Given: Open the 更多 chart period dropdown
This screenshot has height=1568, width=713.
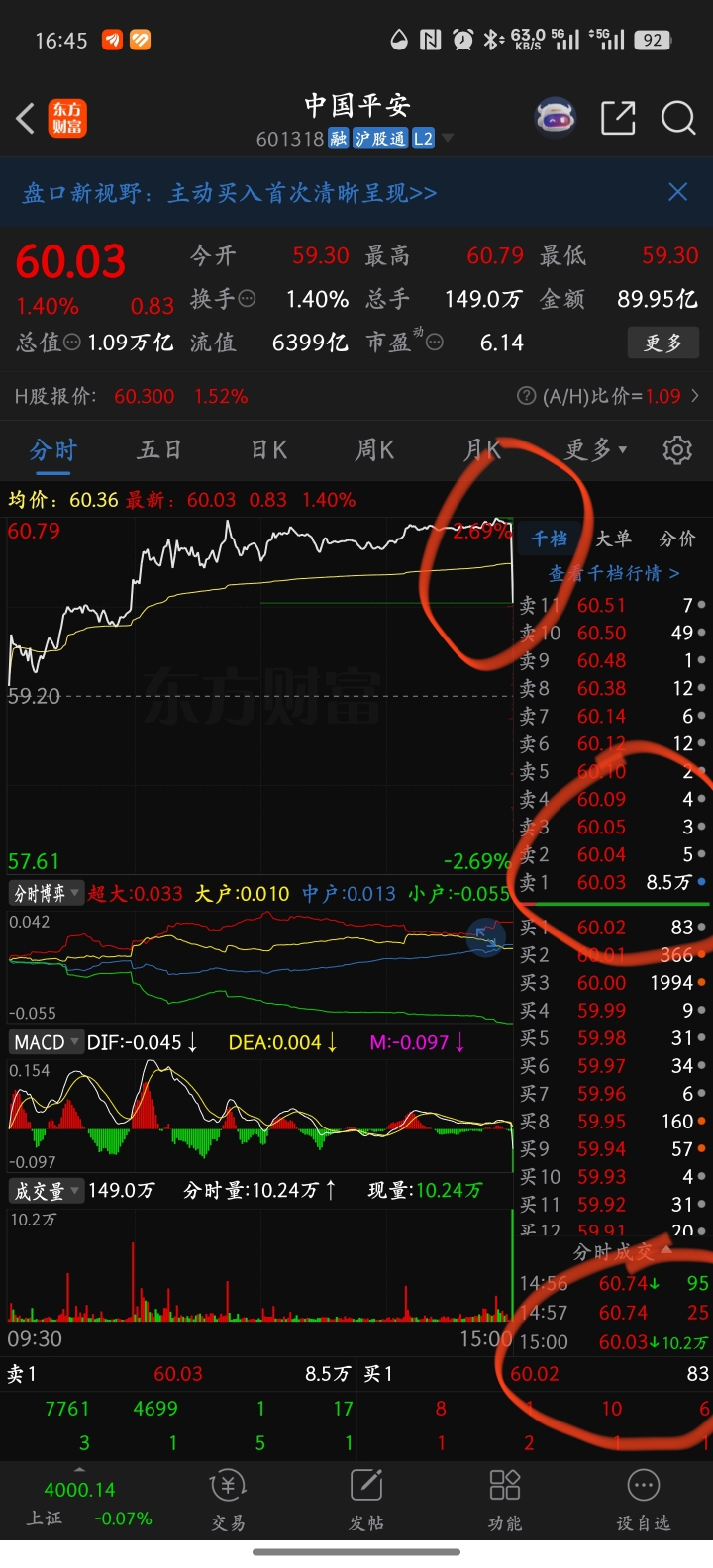Looking at the screenshot, I should (x=595, y=450).
